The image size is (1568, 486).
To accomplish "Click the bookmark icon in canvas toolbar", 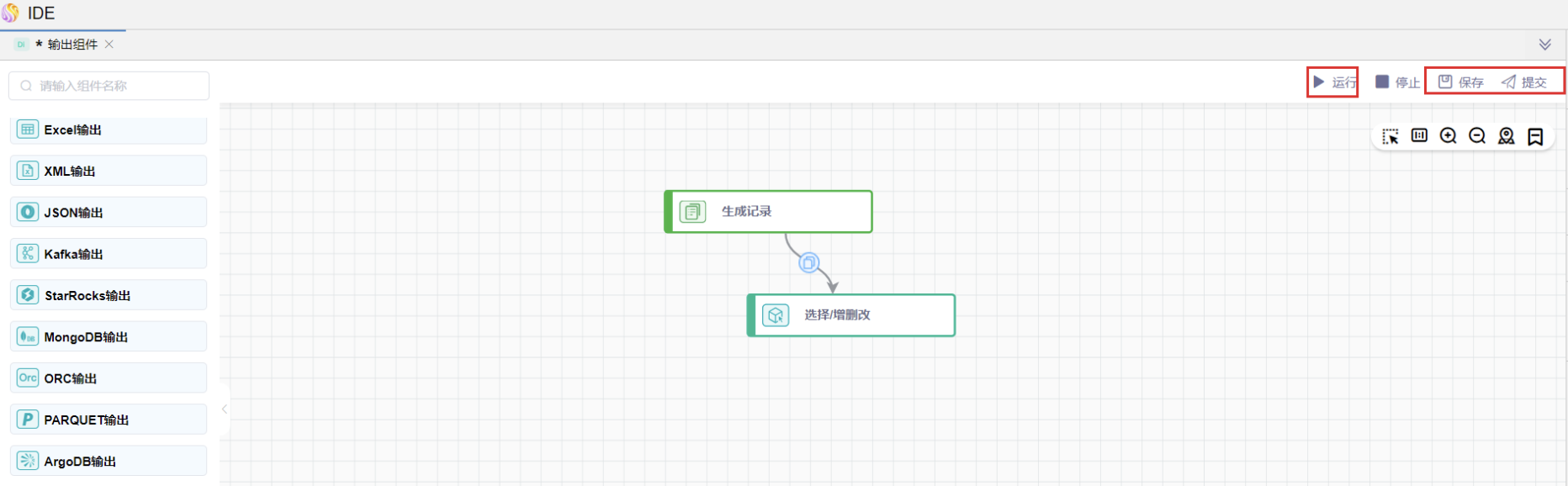I will click(1535, 136).
